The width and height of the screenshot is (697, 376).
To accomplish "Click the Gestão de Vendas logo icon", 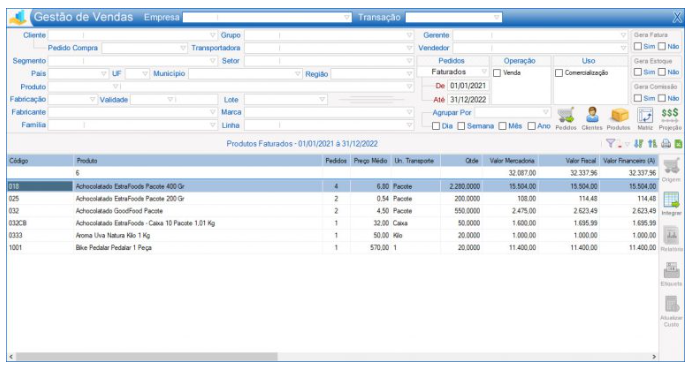I will [19, 17].
